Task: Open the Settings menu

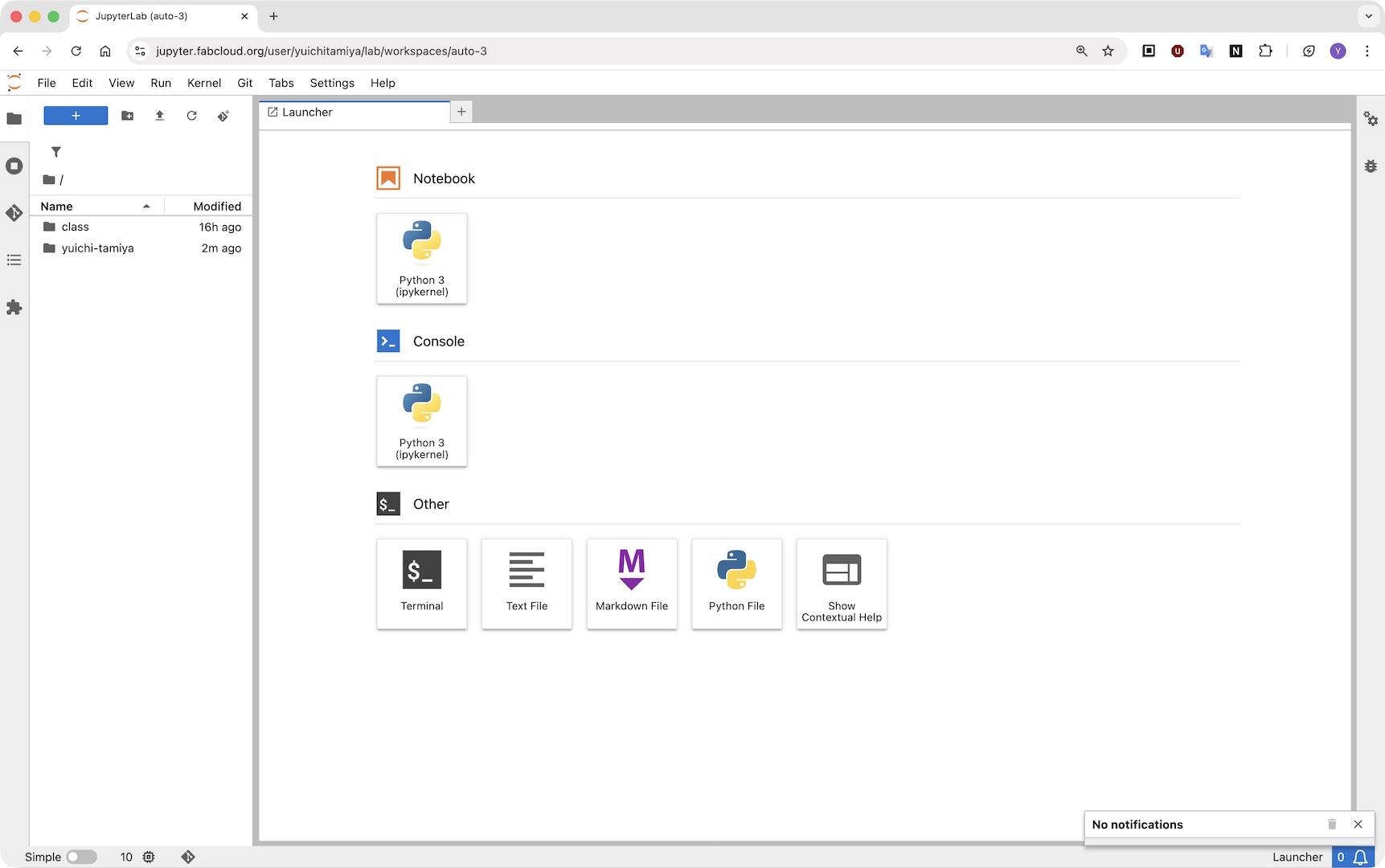Action: (x=331, y=83)
